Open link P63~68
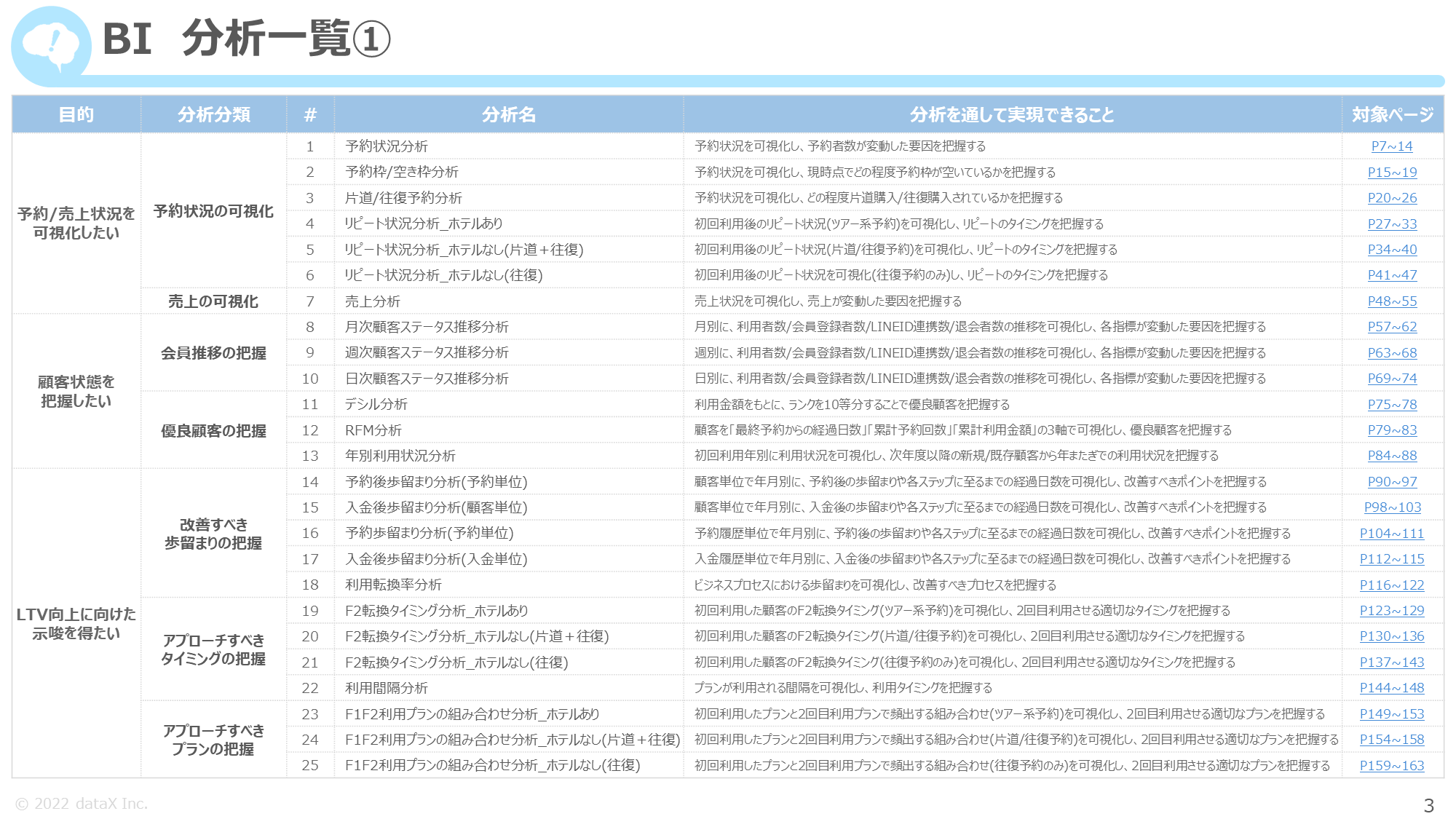Viewport: 1456px width, 819px height. [1392, 353]
